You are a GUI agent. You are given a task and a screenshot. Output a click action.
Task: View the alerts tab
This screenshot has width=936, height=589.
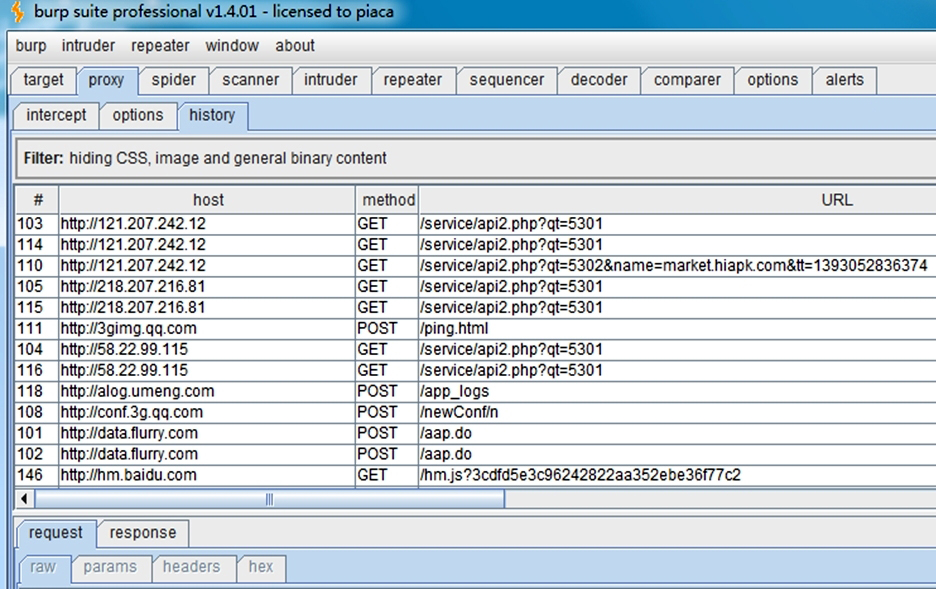[x=845, y=80]
